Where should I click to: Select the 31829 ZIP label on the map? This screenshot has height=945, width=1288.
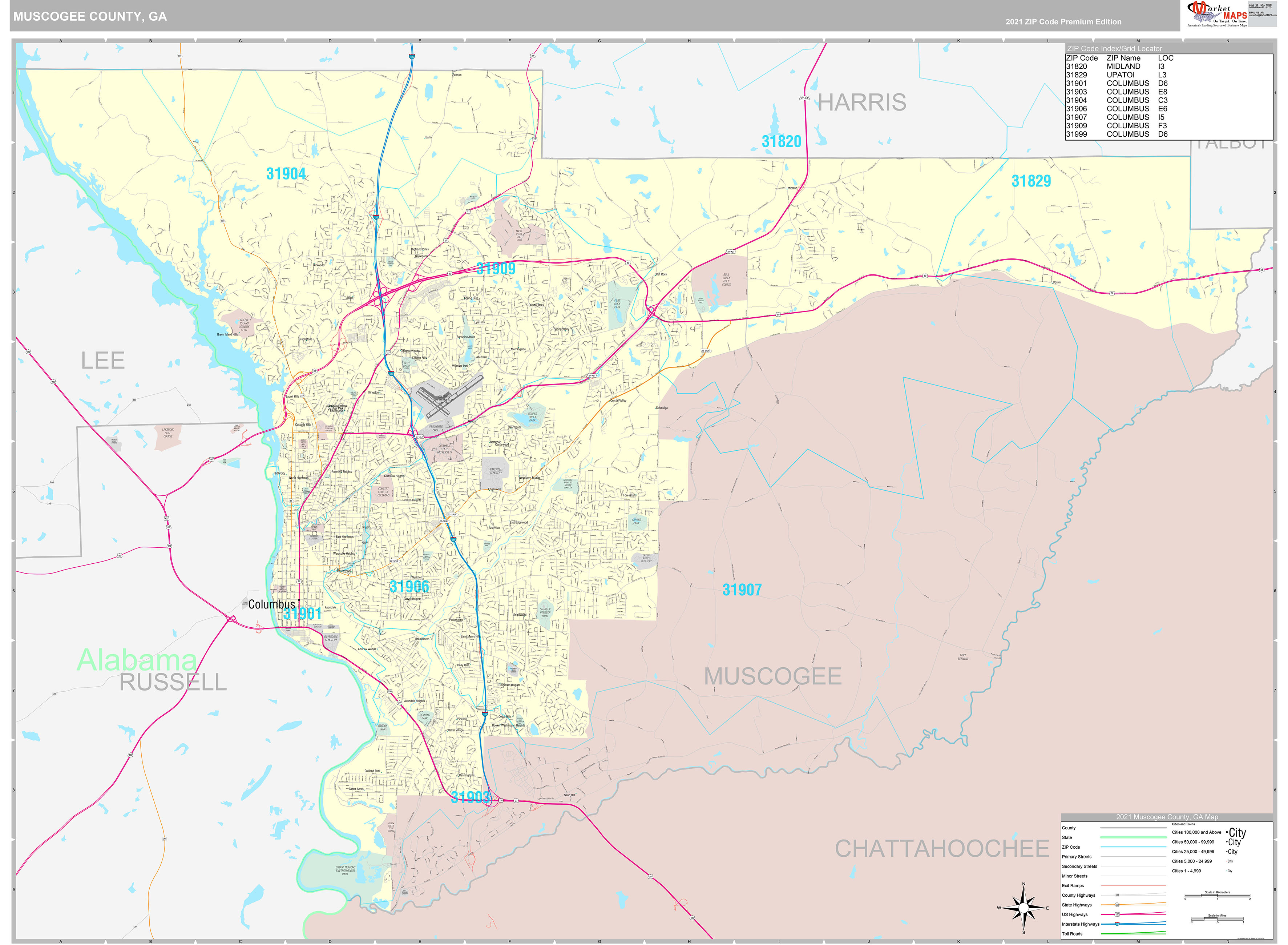(x=1031, y=181)
